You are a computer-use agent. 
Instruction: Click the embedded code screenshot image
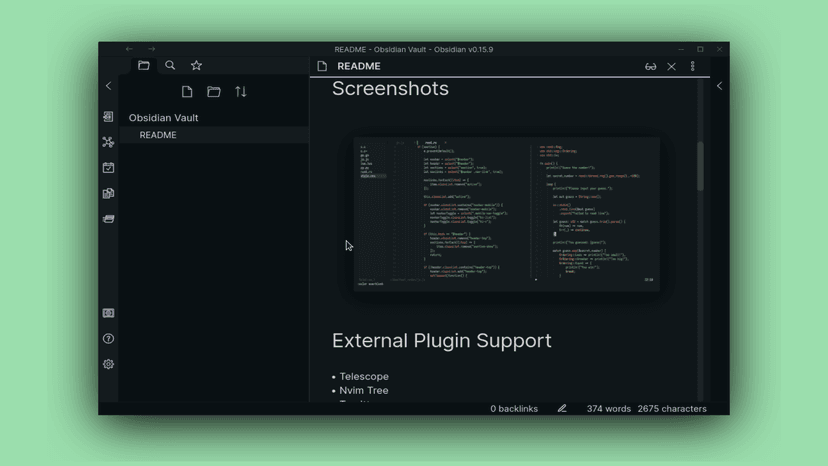[506, 214]
